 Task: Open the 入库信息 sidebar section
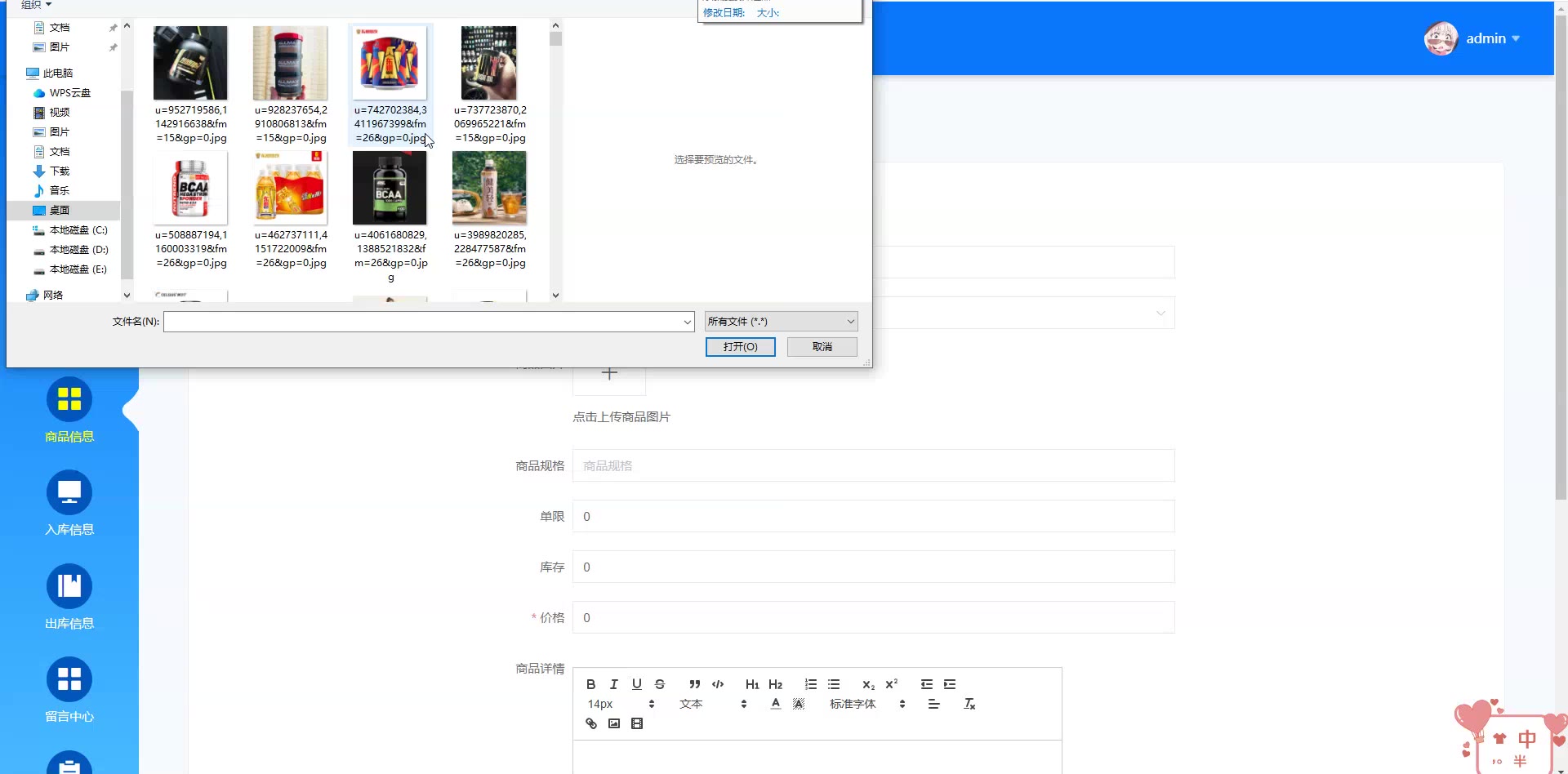[x=69, y=503]
